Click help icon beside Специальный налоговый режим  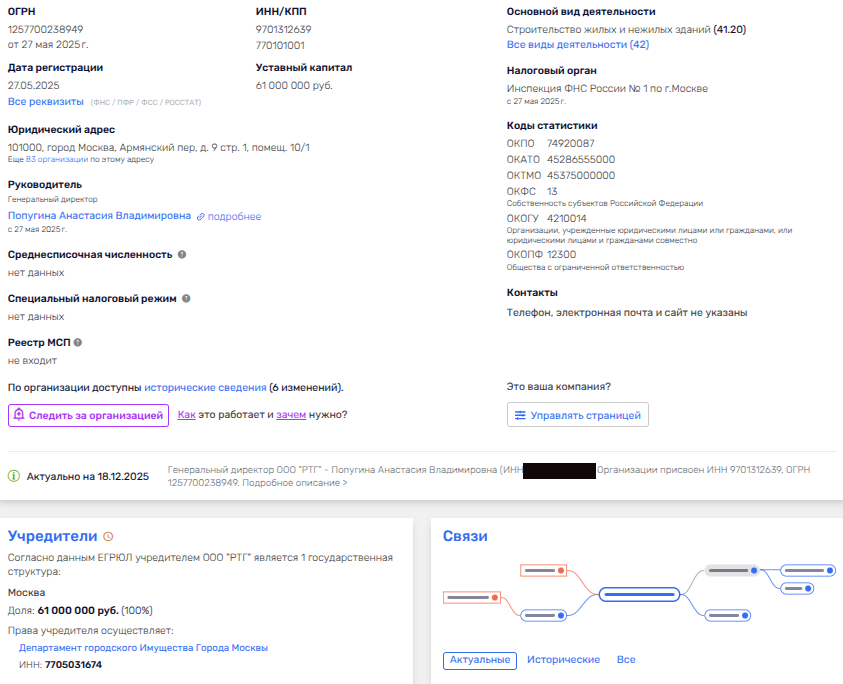186,299
